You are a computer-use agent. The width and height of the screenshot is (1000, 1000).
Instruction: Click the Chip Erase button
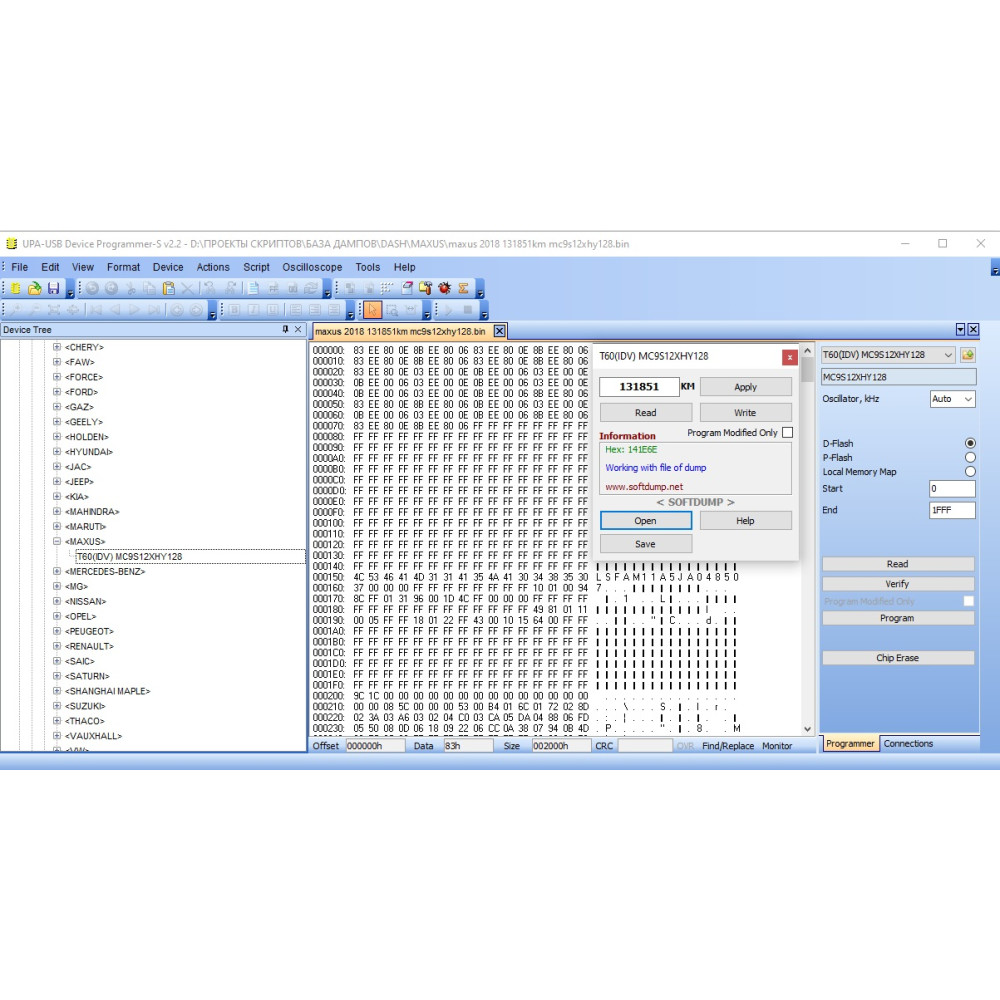click(898, 658)
